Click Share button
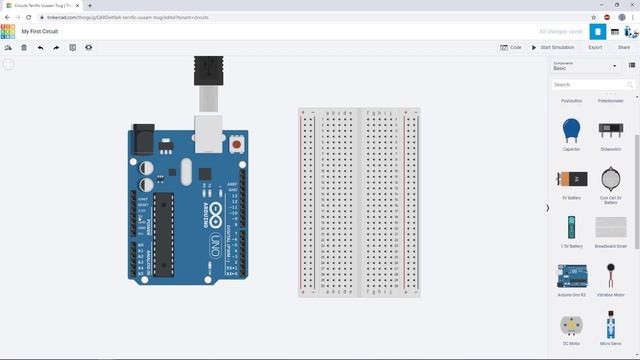Screen dimensions: 640x360 pyautogui.click(x=624, y=47)
